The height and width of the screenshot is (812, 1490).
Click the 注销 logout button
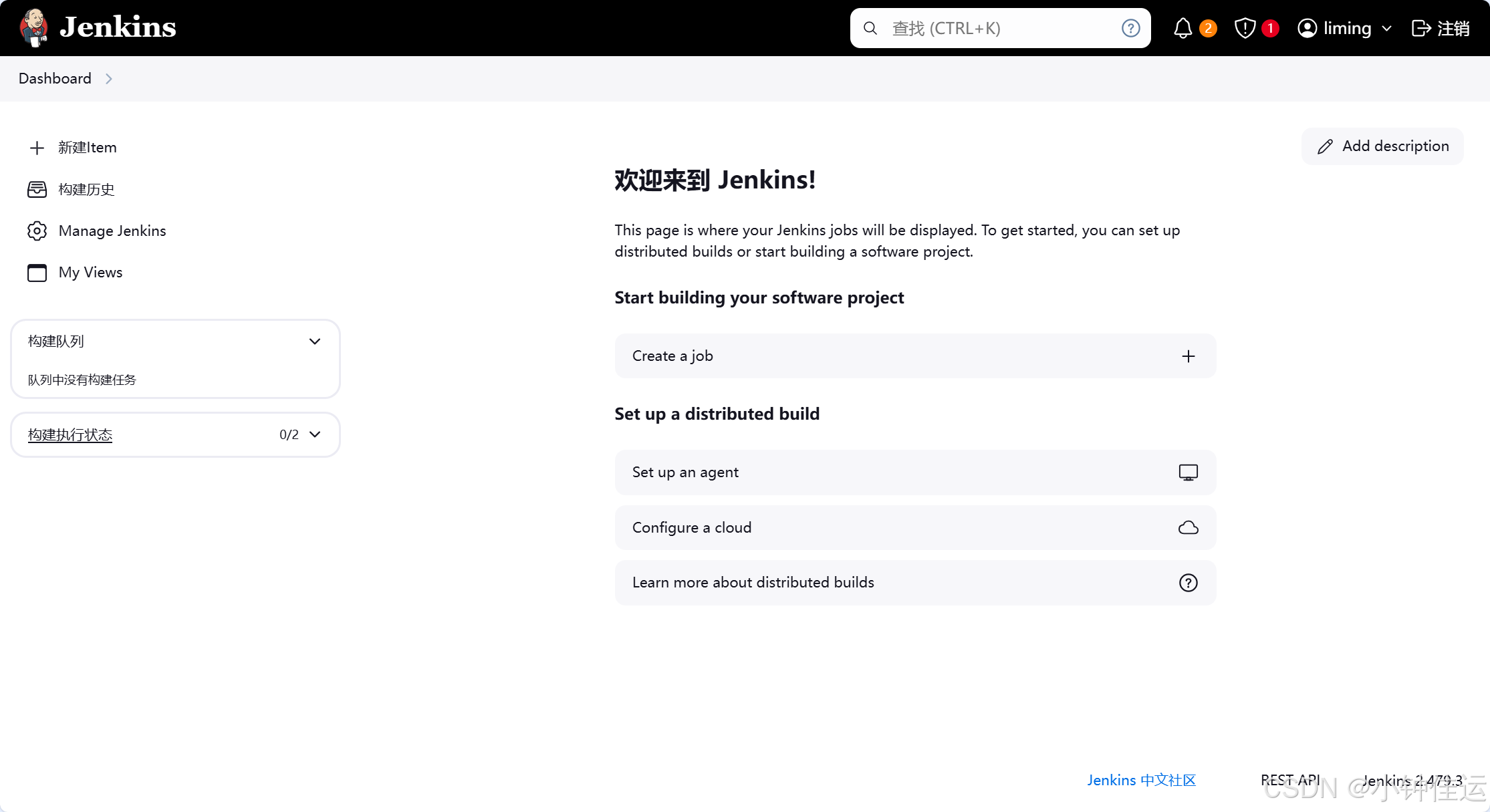pyautogui.click(x=1441, y=28)
